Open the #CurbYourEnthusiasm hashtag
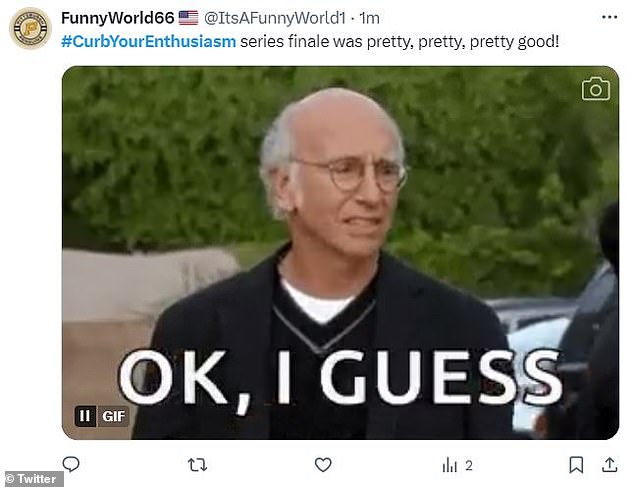 pyautogui.click(x=148, y=41)
